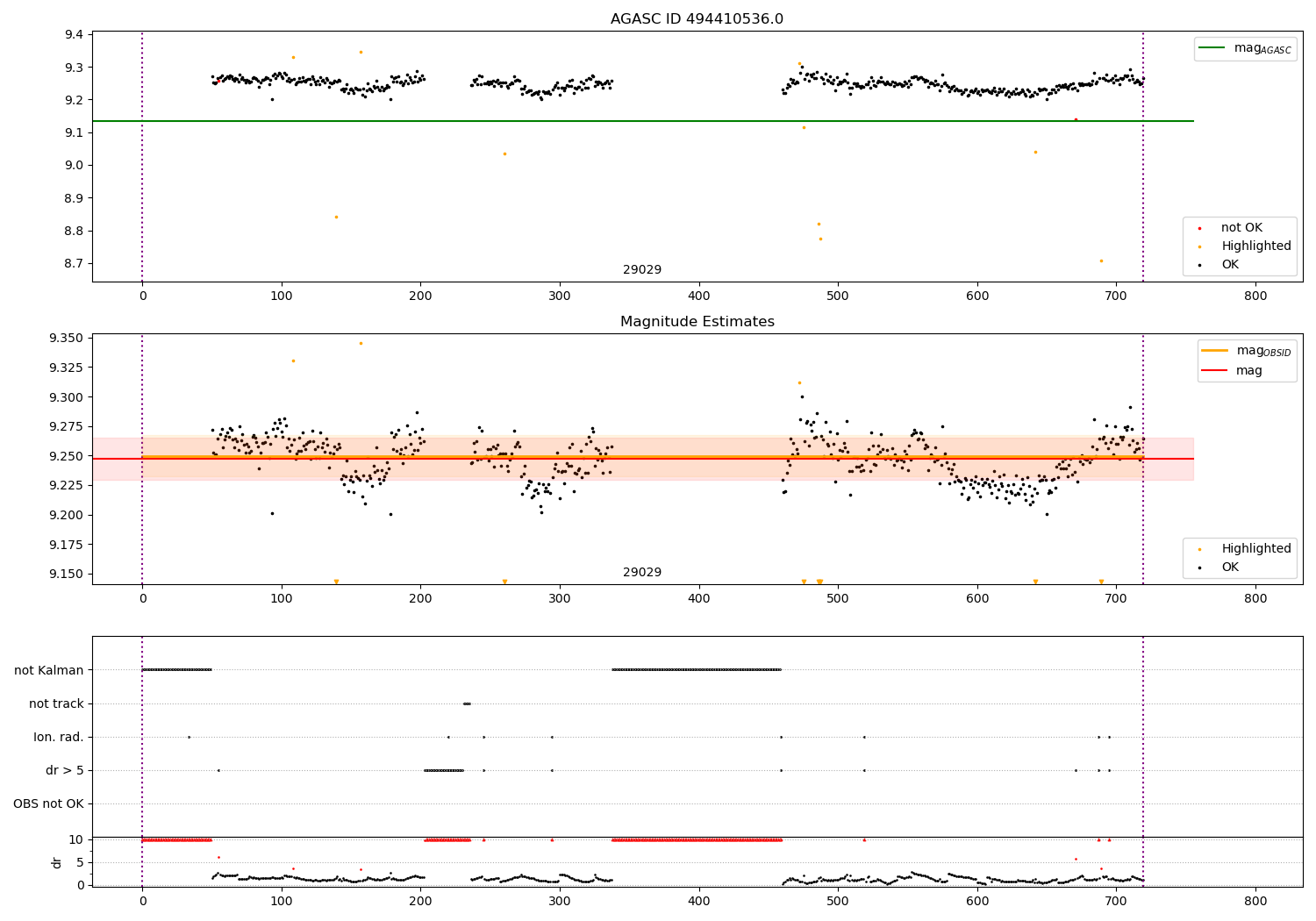Select 'Highlighted' legend entry in Magnitude Estimates plot
1316x921 pixels.
tap(1256, 549)
